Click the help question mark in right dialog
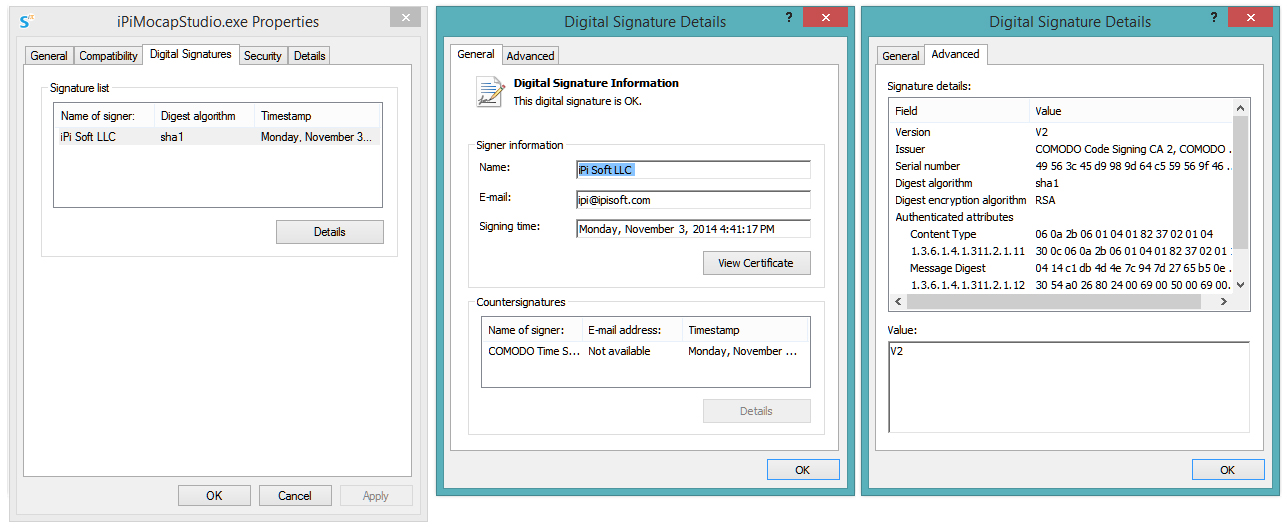This screenshot has height=532, width=1287. (x=1214, y=18)
